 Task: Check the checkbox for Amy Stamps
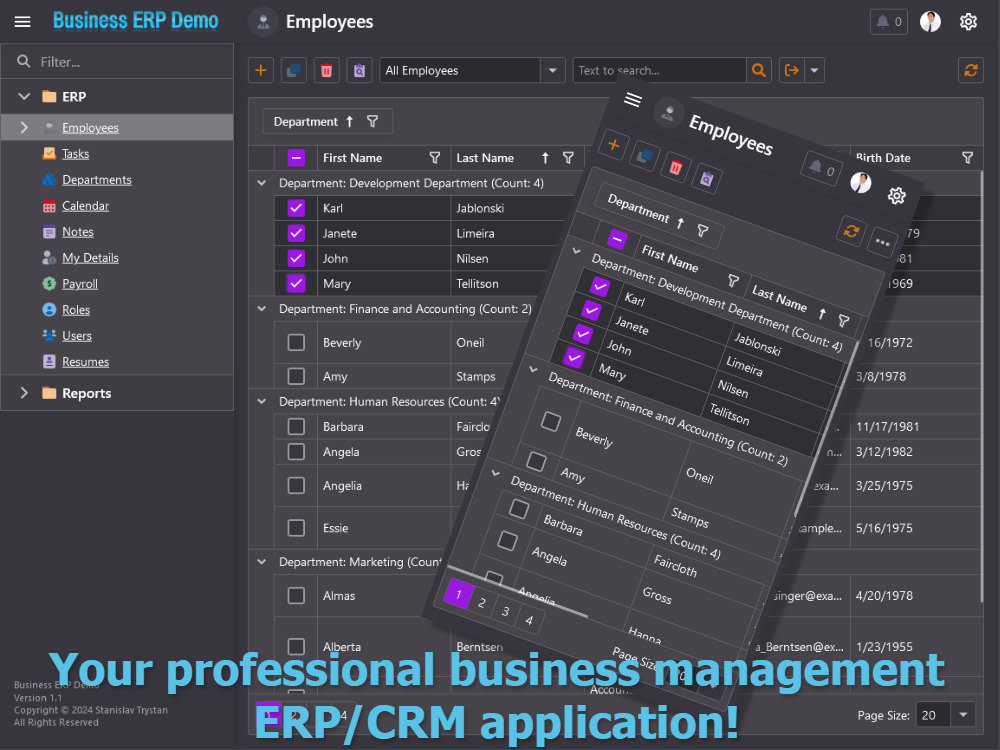296,376
